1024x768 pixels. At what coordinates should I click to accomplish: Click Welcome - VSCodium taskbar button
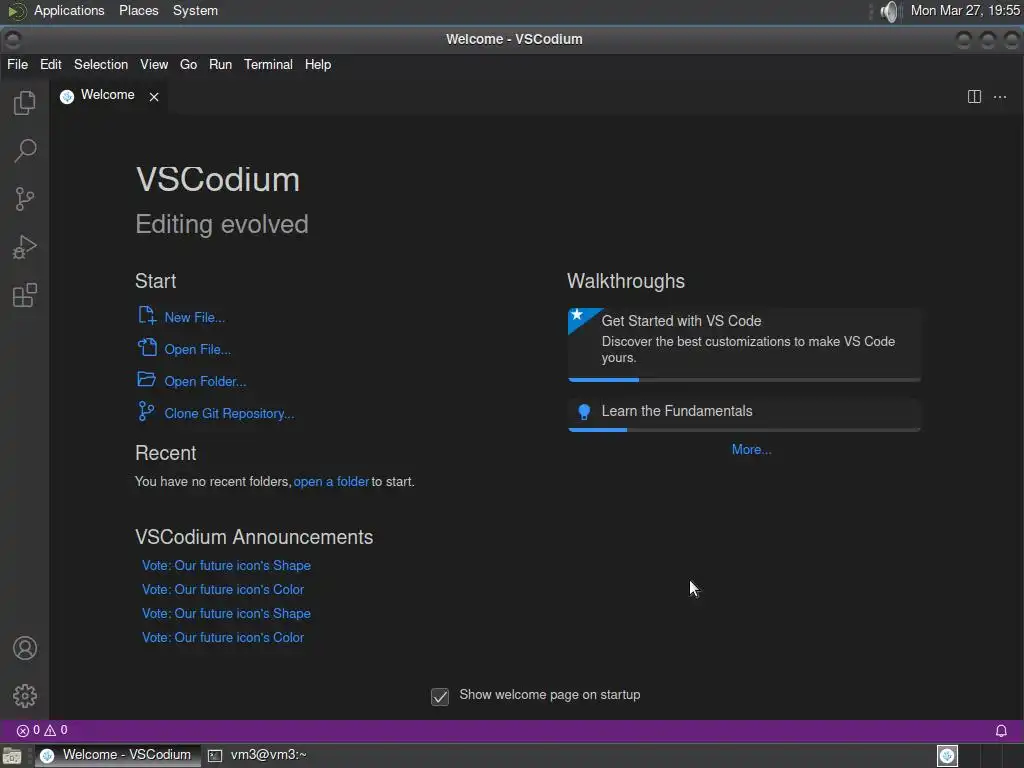click(x=118, y=756)
